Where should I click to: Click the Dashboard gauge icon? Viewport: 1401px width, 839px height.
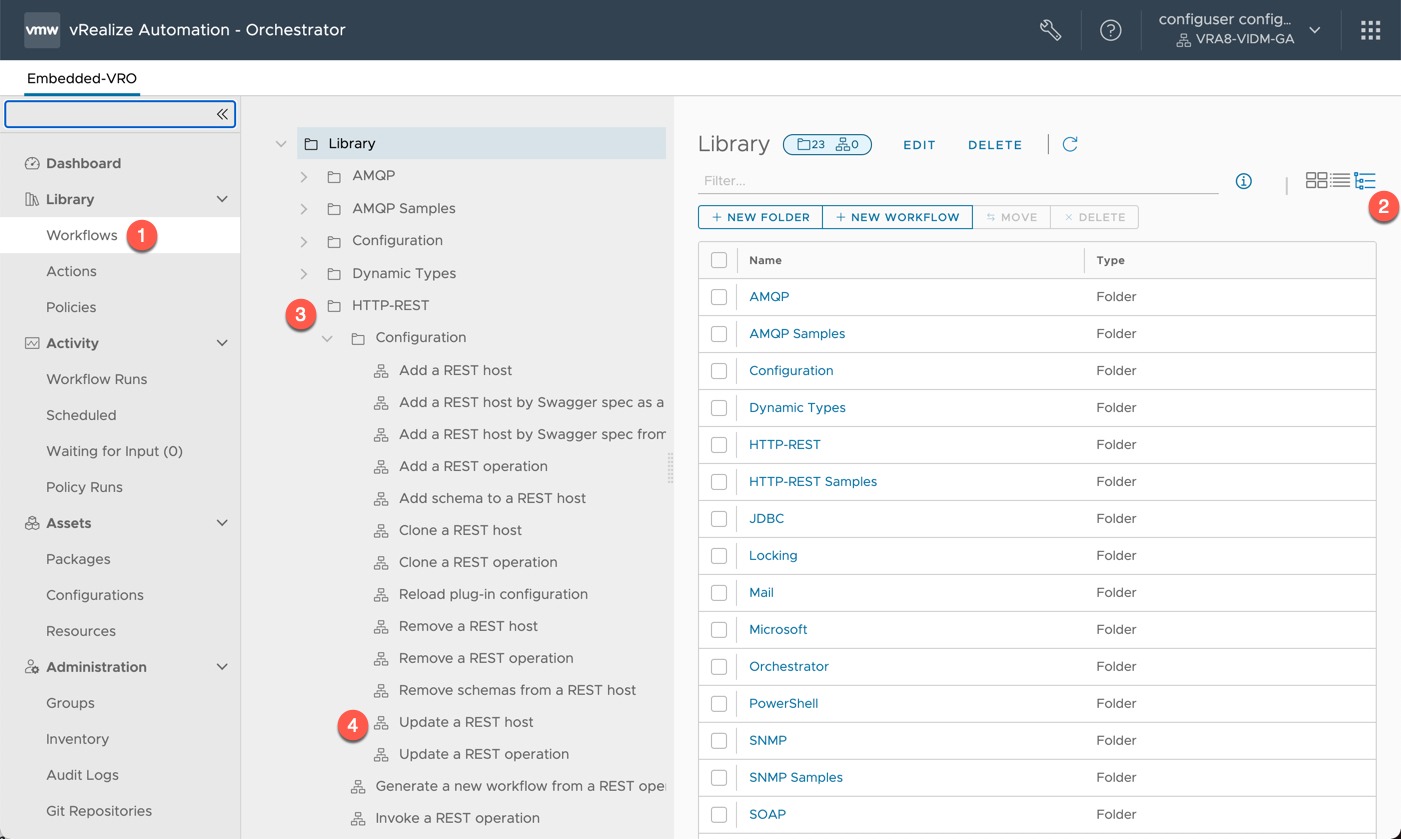pos(32,163)
